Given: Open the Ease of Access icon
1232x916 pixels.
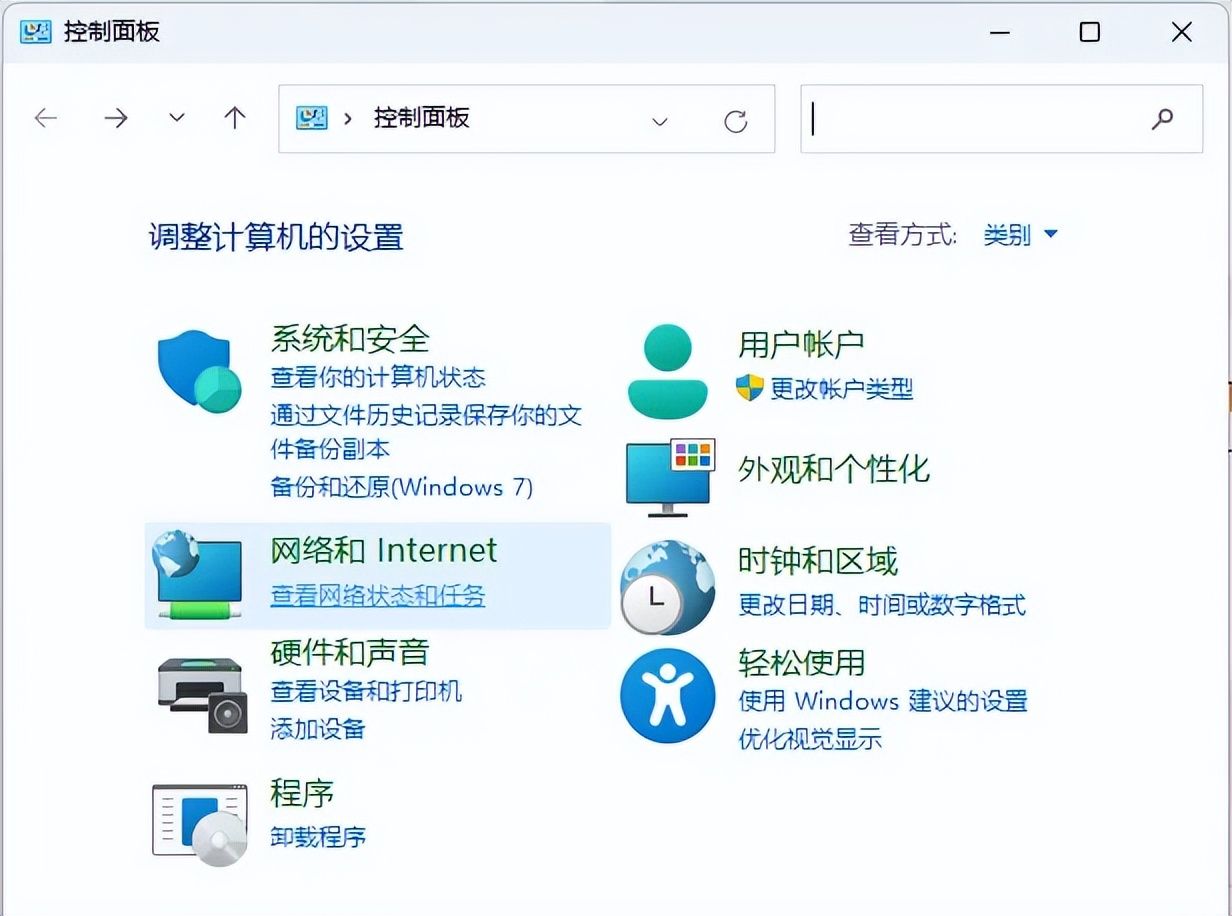Looking at the screenshot, I should 667,696.
